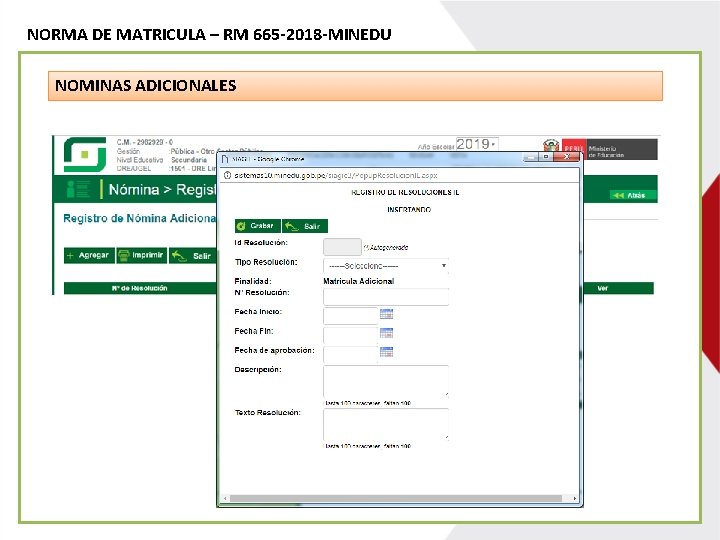Click the Imprimir button in Nómina page
The image size is (720, 540).
[141, 255]
